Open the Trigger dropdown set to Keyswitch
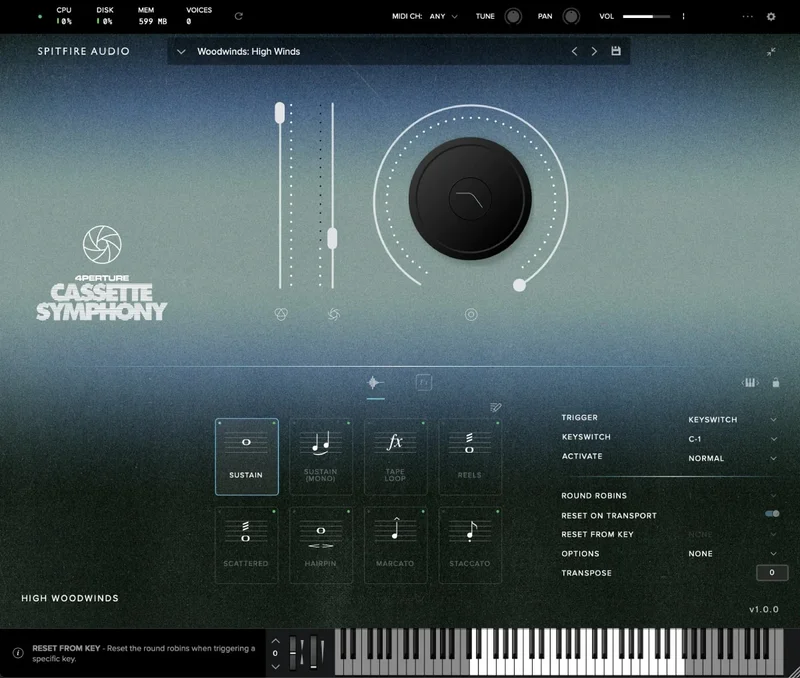Viewport: 800px width, 678px height. (733, 419)
